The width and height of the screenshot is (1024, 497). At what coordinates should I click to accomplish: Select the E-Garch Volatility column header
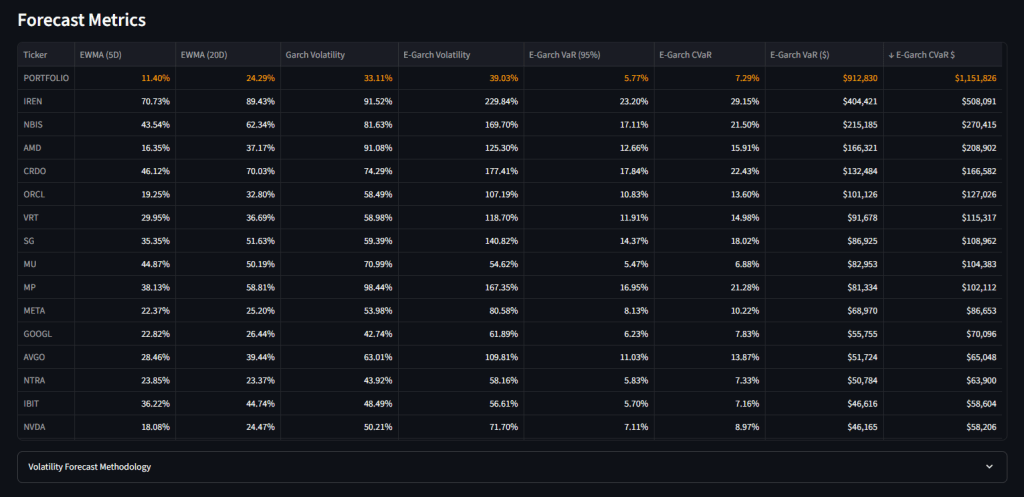click(x=436, y=54)
